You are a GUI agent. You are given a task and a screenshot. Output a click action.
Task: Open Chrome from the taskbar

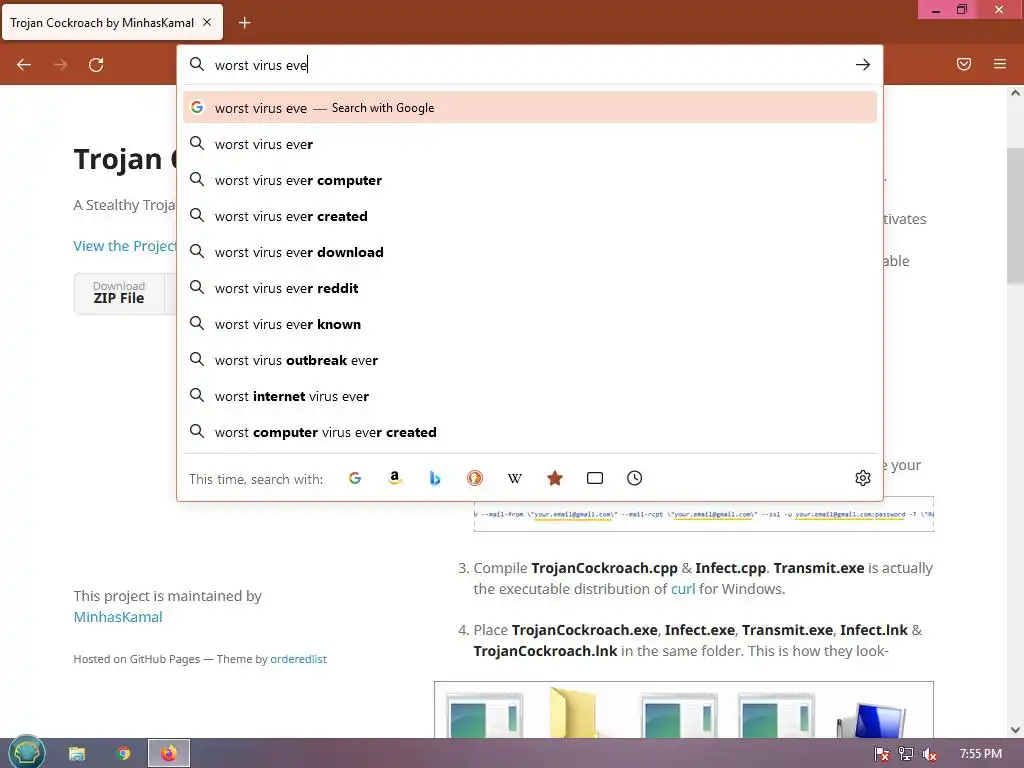pyautogui.click(x=123, y=754)
